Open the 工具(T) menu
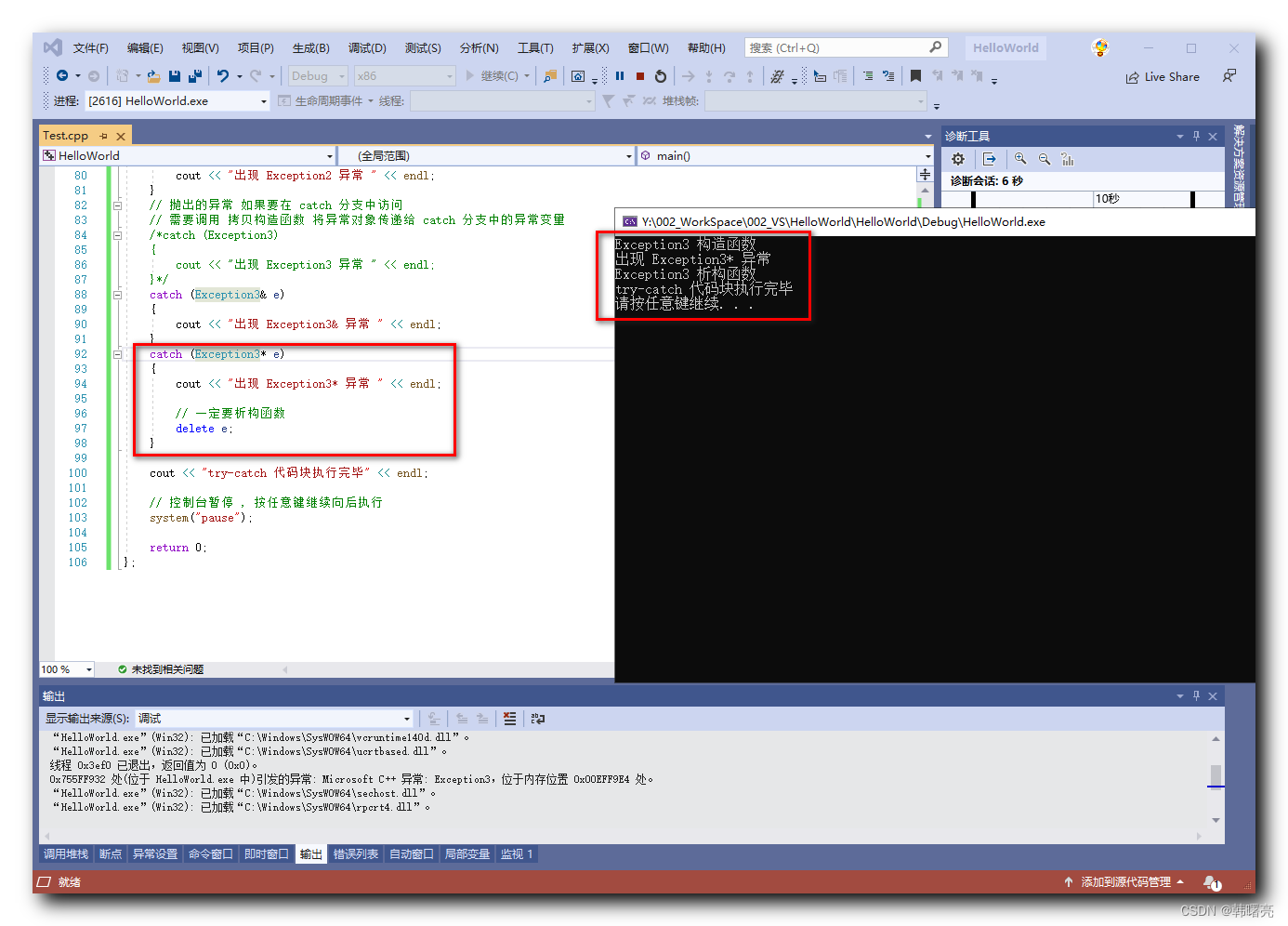 535,47
